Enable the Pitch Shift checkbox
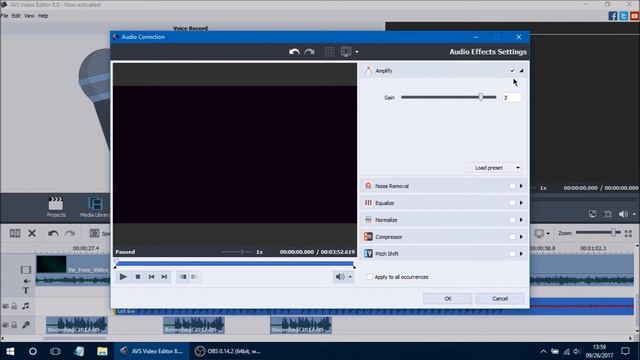The width and height of the screenshot is (640, 360). [512, 253]
